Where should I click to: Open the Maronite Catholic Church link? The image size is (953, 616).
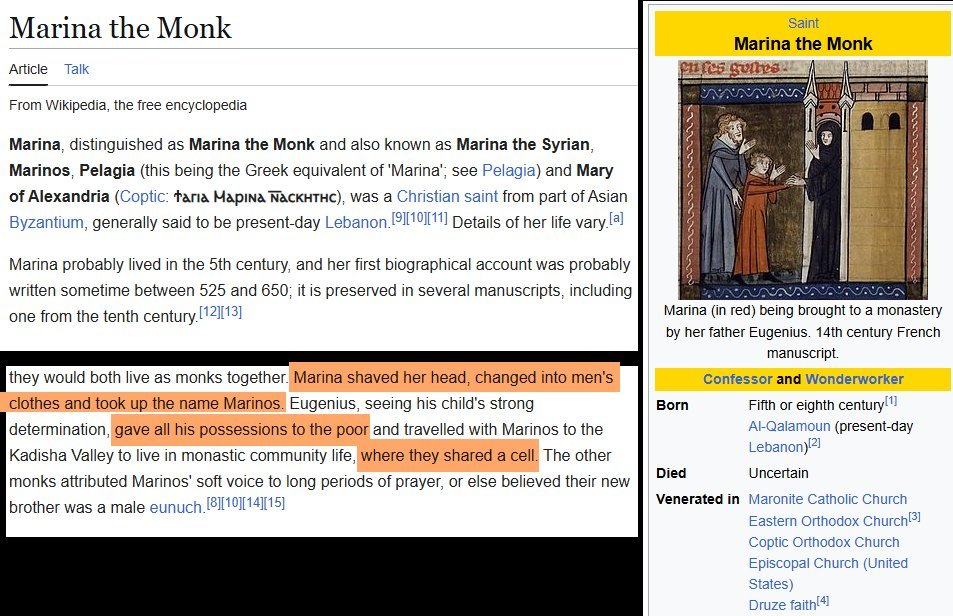(x=827, y=499)
